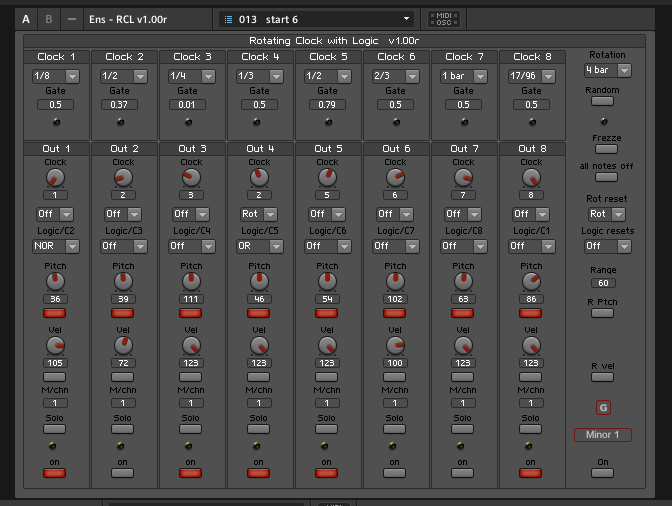Image resolution: width=672 pixels, height=506 pixels.
Task: Click Clock 3 Gate value 0.01
Action: pyautogui.click(x=187, y=105)
